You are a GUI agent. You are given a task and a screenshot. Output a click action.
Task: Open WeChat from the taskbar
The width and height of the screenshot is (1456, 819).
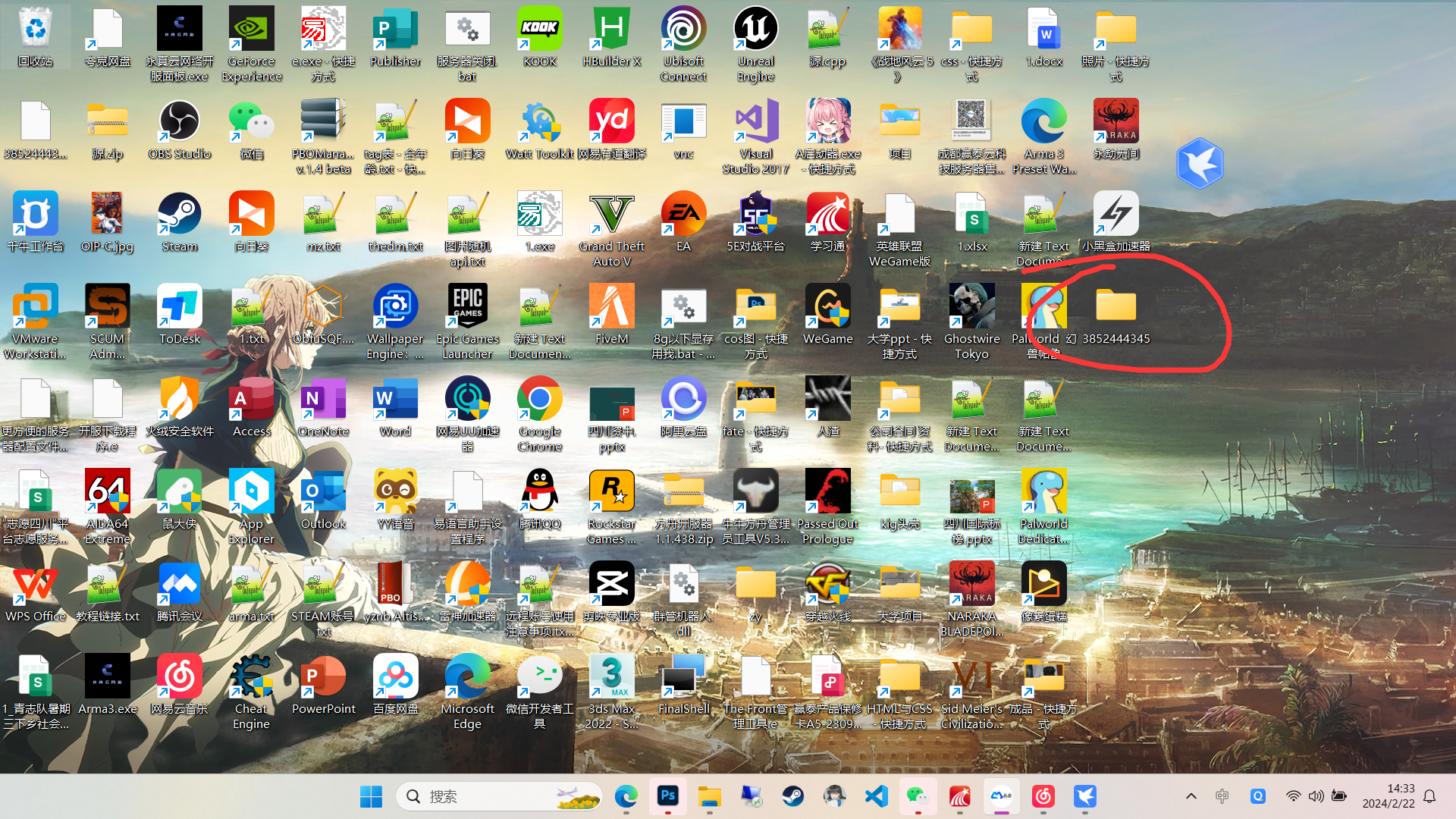pyautogui.click(x=918, y=796)
